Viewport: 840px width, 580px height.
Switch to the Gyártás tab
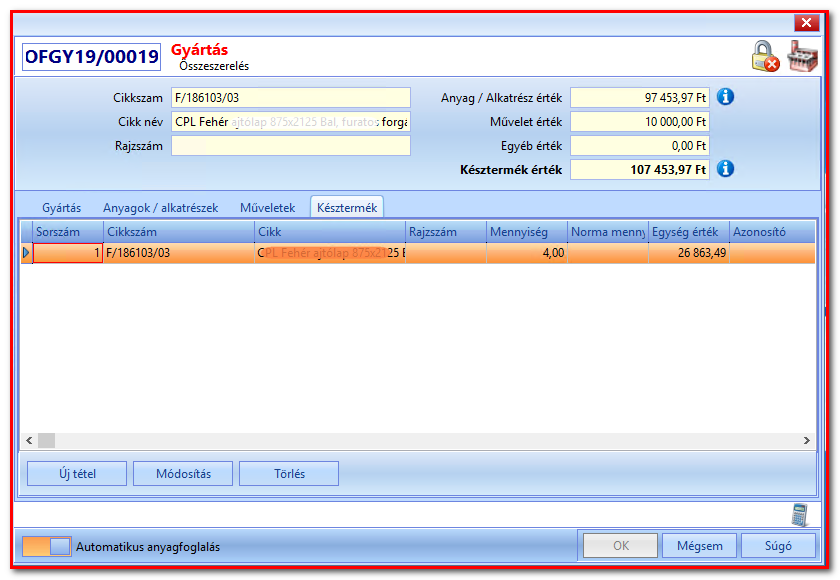pyautogui.click(x=62, y=208)
